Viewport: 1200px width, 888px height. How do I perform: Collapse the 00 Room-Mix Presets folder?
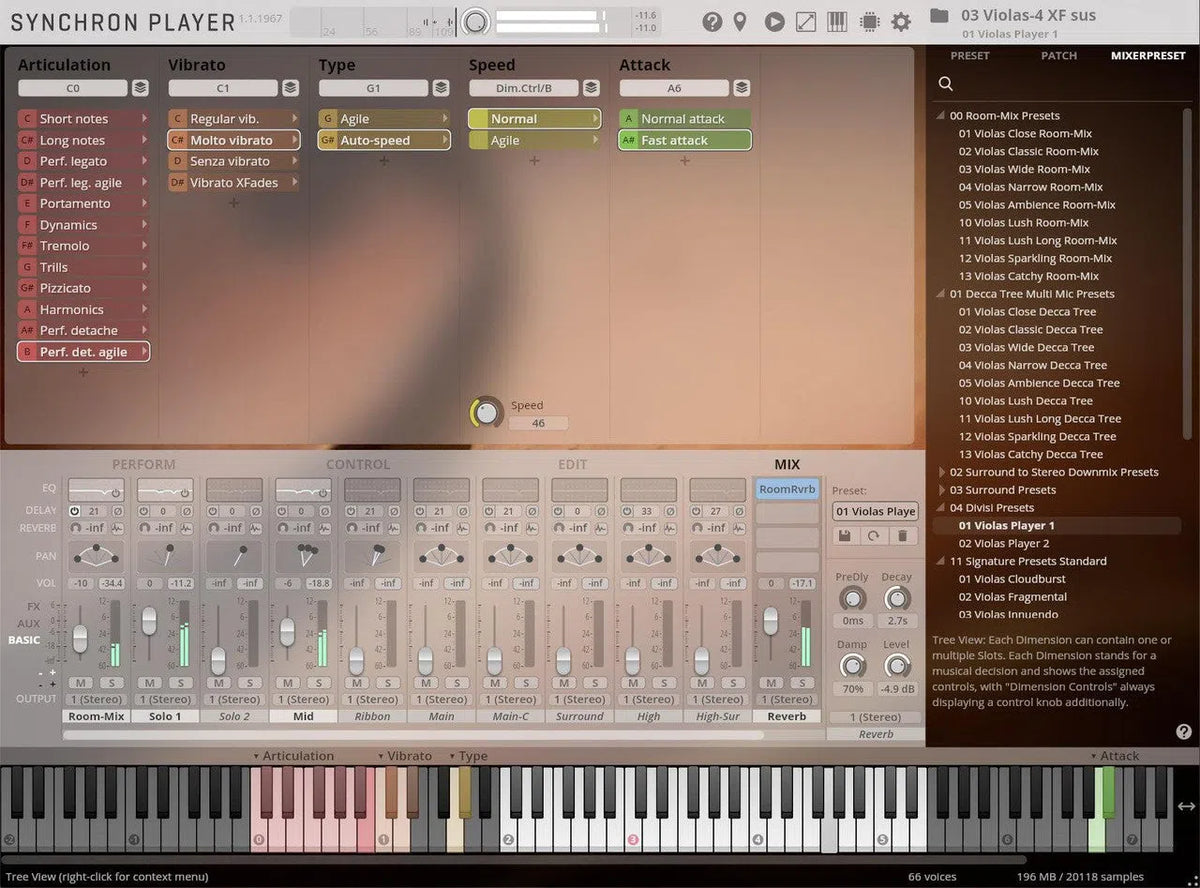point(940,116)
